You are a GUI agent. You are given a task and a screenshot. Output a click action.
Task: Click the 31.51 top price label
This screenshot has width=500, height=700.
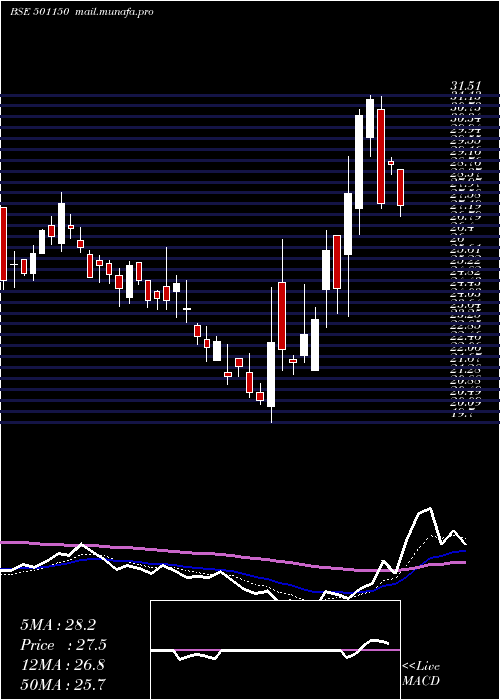(x=465, y=88)
